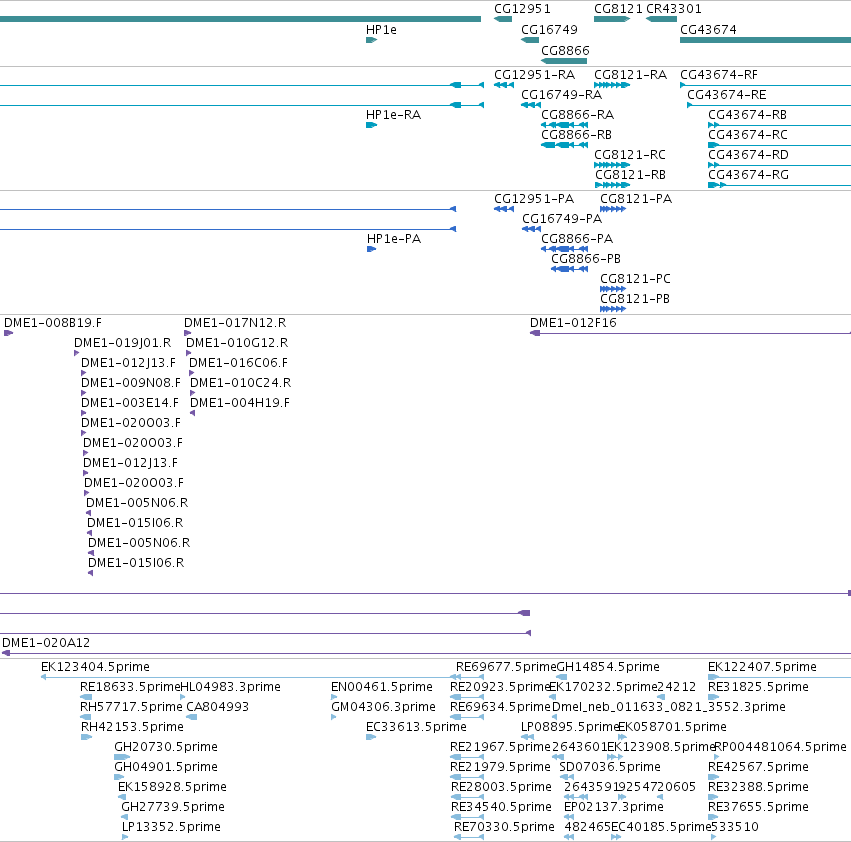This screenshot has width=851, height=842.
Task: Click the RE31825.5prime EST label
Action: 758,687
